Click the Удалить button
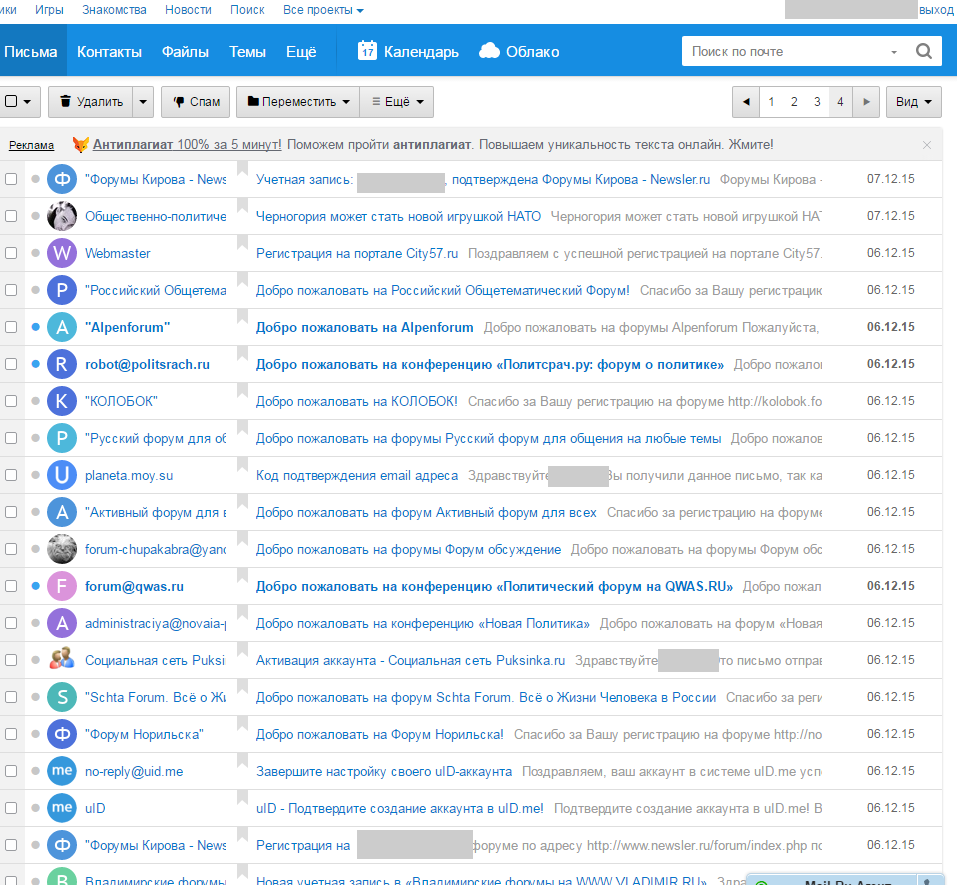Screen dimensions: 957x885 pos(91,102)
